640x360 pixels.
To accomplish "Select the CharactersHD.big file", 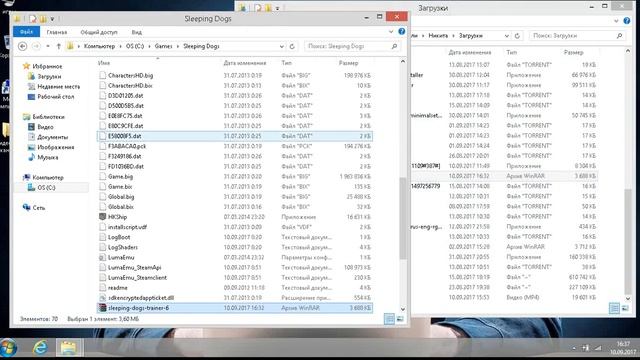I will [235, 75].
